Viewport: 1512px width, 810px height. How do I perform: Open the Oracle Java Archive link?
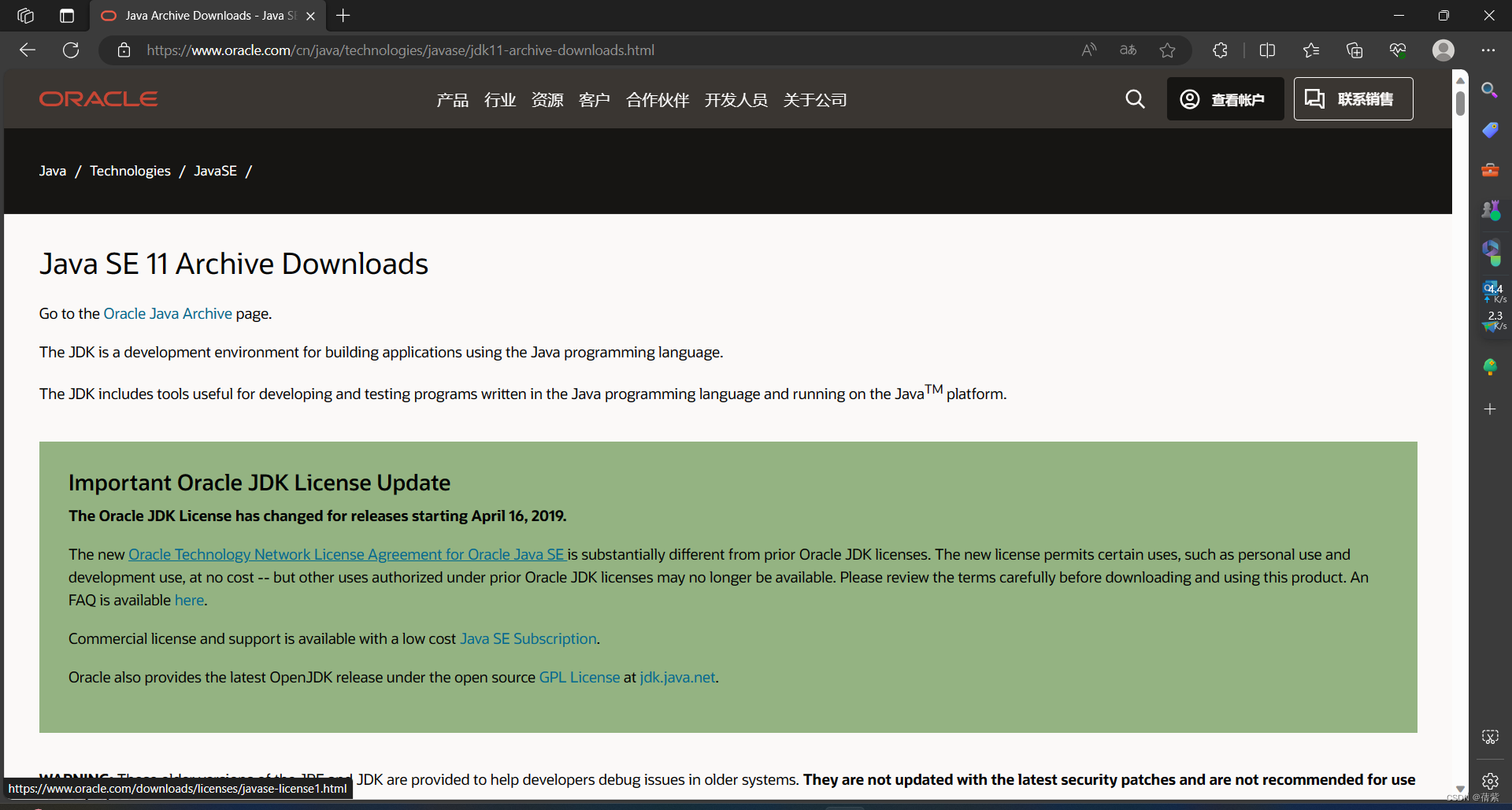point(168,313)
